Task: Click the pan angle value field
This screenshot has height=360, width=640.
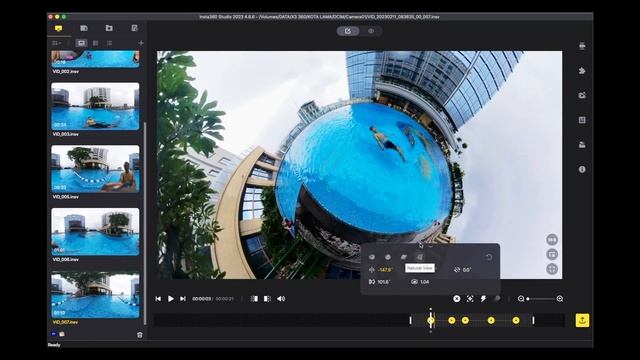Action: [x=385, y=270]
